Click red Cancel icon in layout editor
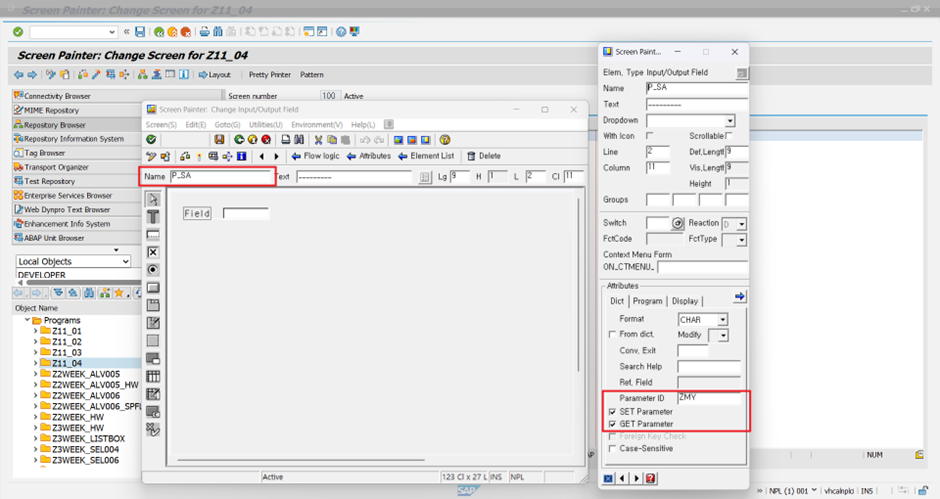This screenshot has height=499, width=940. 266,140
